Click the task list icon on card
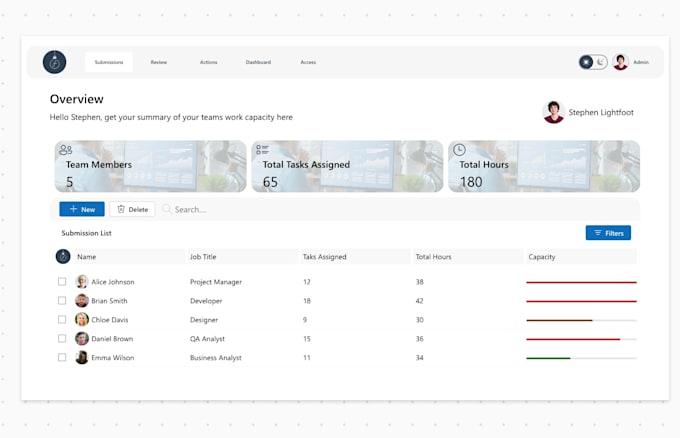Screen dimensions: 680x438 click(x=262, y=150)
